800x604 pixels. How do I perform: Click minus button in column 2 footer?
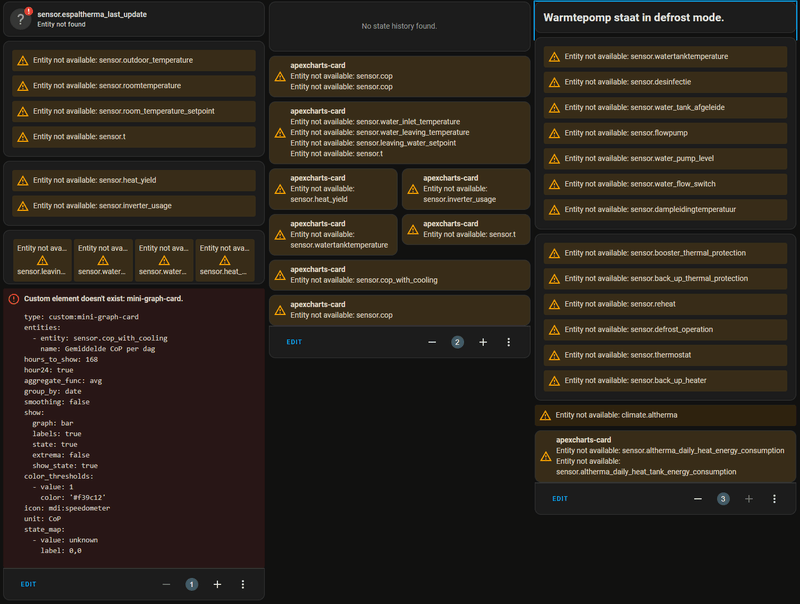(x=432, y=342)
